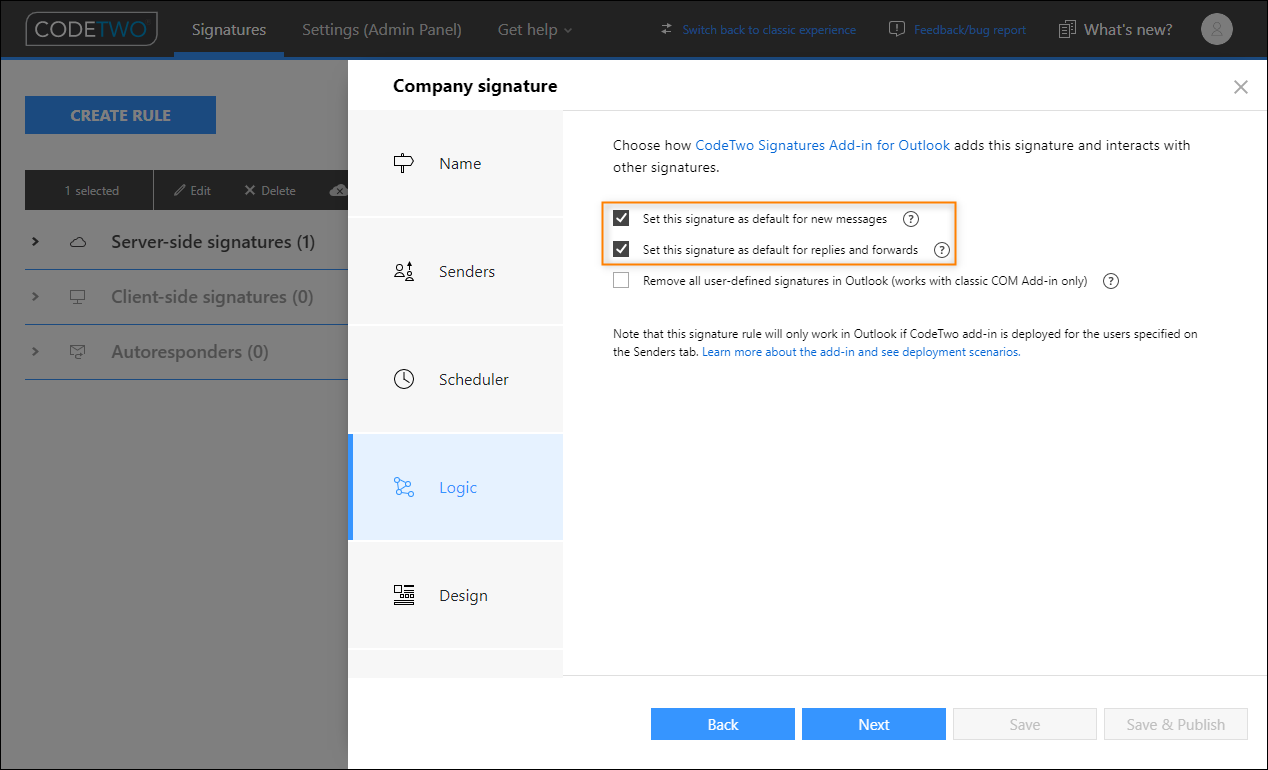Click the What's new document icon
This screenshot has height=770, width=1268.
tap(1068, 29)
